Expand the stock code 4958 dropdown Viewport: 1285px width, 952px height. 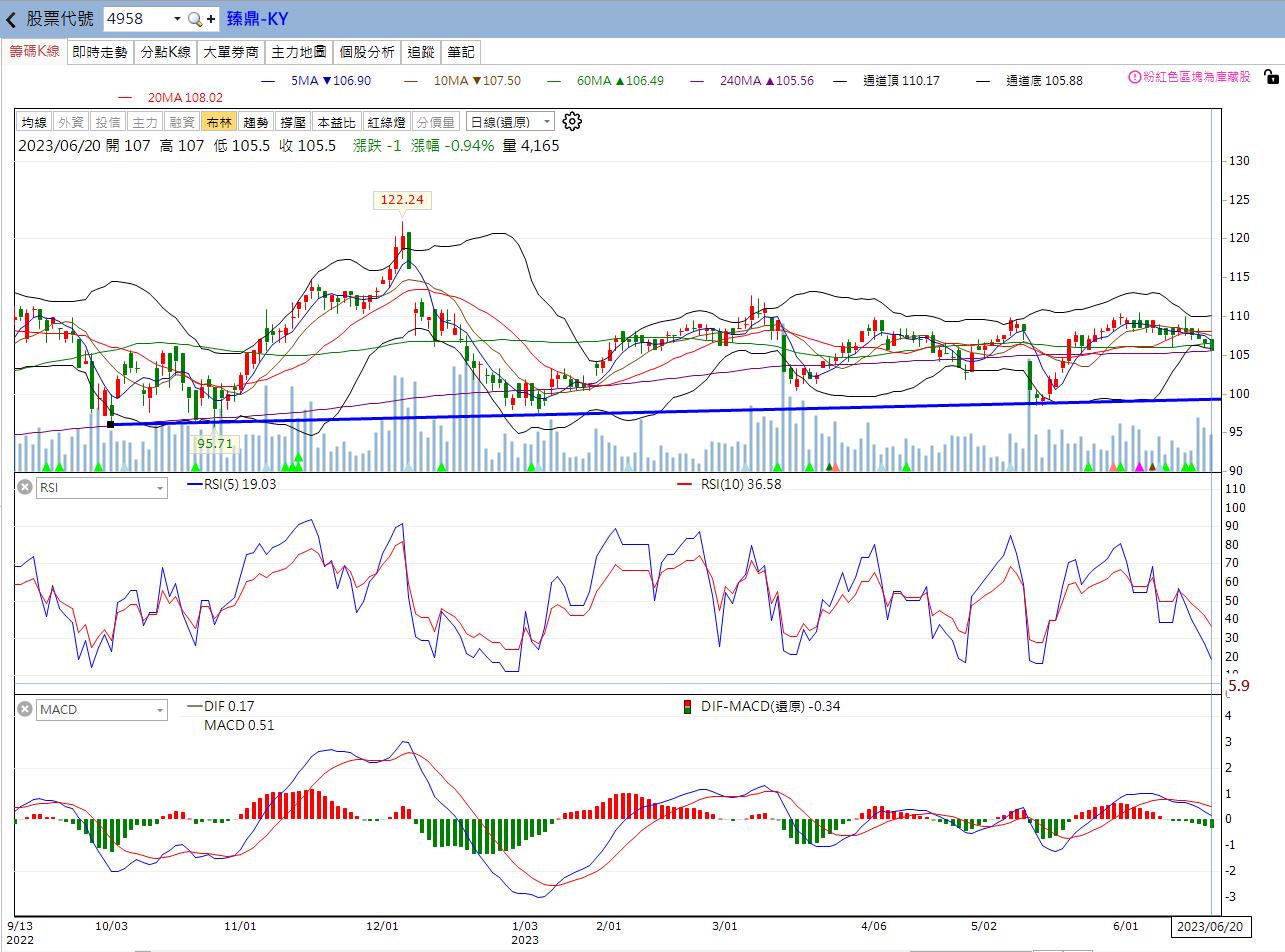(x=177, y=19)
